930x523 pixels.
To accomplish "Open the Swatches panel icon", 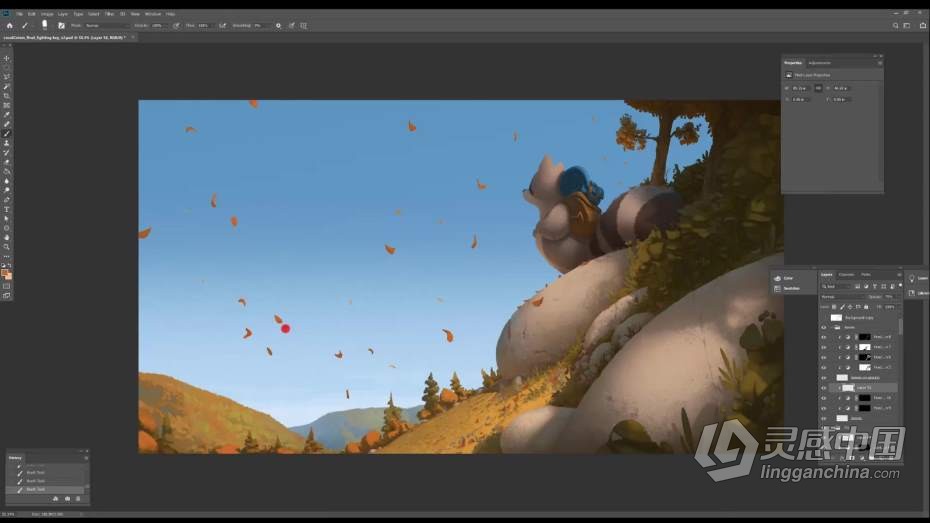I will [777, 288].
